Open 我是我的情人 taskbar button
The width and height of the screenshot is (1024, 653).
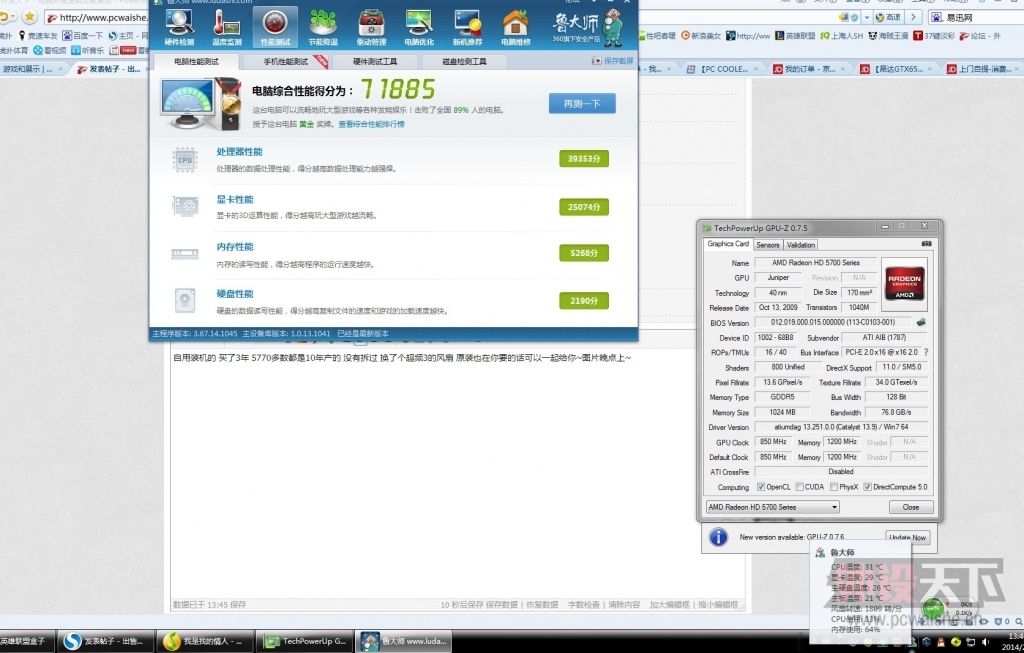[x=204, y=641]
